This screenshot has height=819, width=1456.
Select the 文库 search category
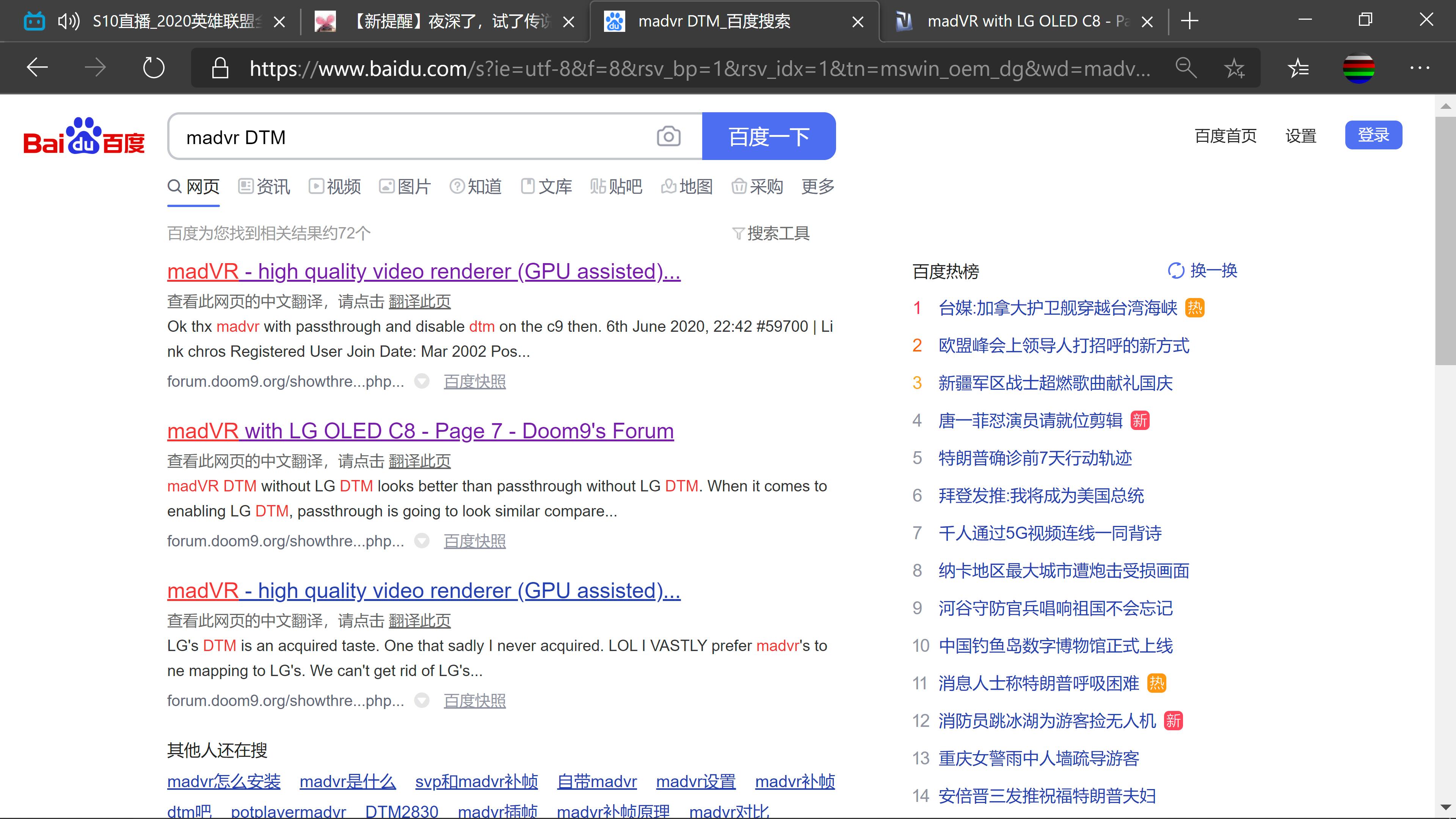click(x=546, y=187)
